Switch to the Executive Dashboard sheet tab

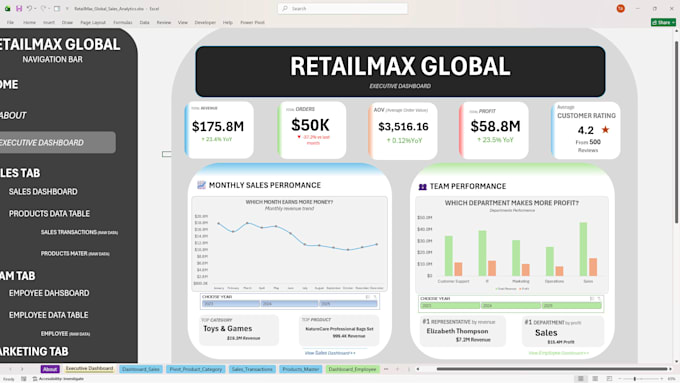click(89, 369)
